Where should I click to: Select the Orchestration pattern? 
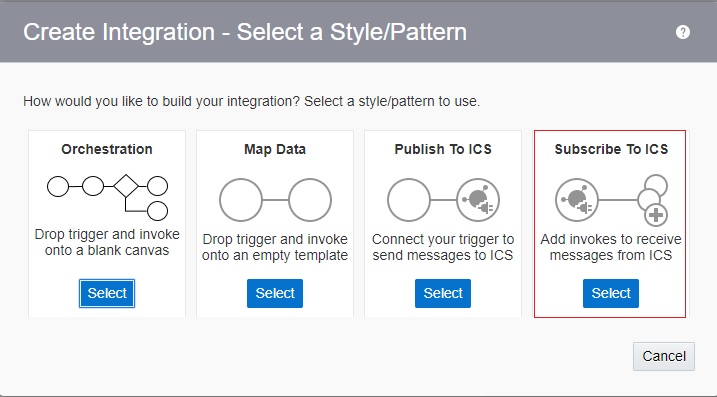pyautogui.click(x=107, y=293)
